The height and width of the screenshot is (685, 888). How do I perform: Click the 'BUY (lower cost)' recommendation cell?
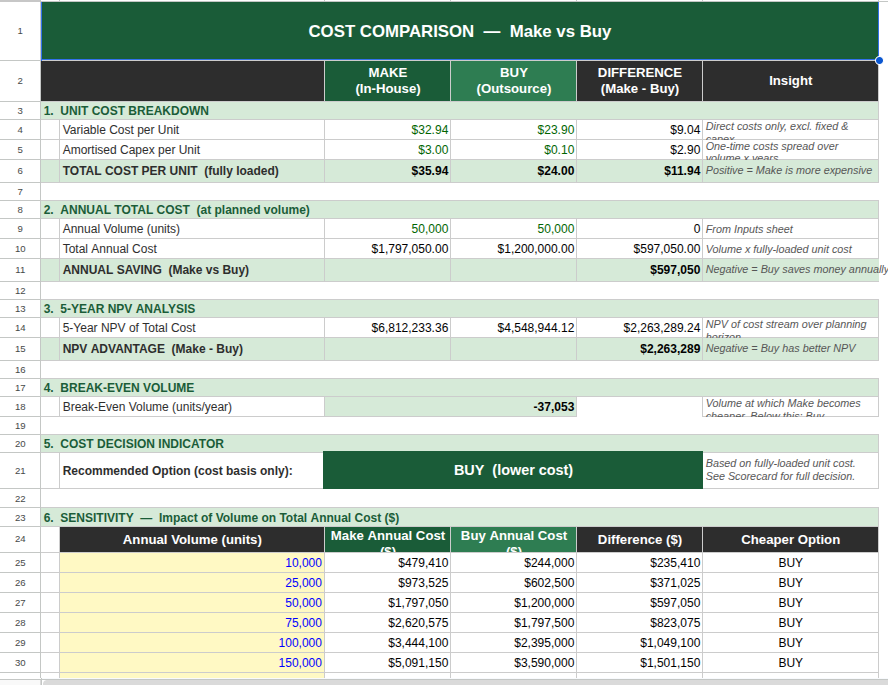point(513,470)
